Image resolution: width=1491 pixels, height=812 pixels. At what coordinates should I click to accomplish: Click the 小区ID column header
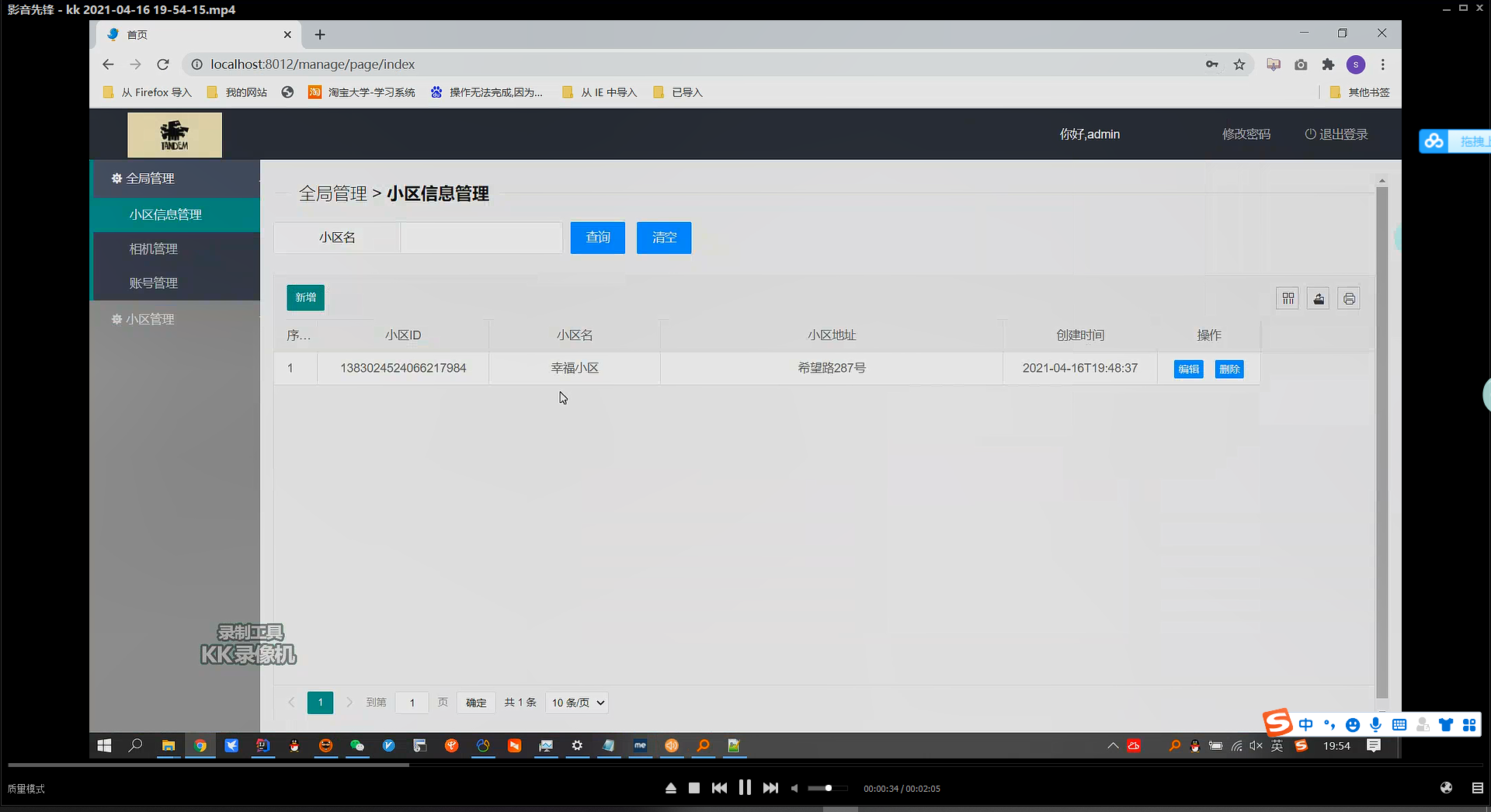click(403, 335)
